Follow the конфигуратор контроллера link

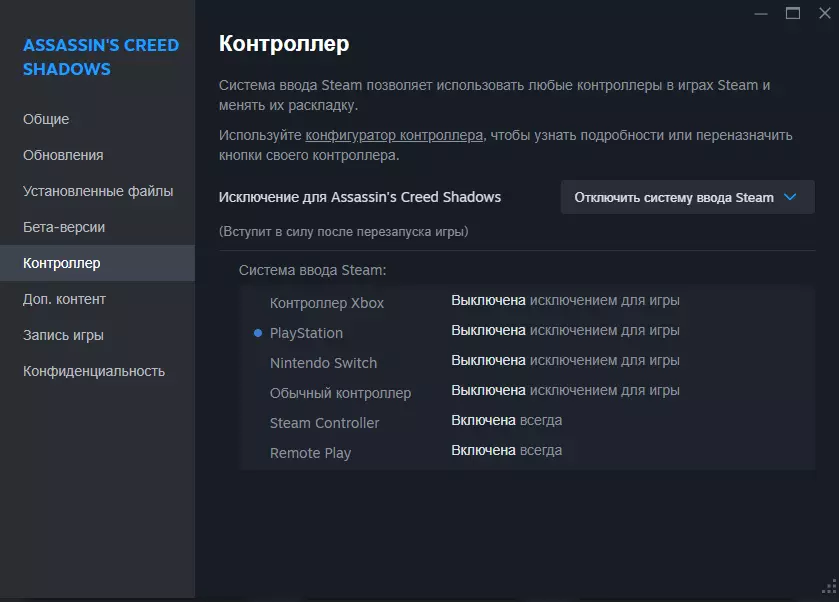pos(394,135)
